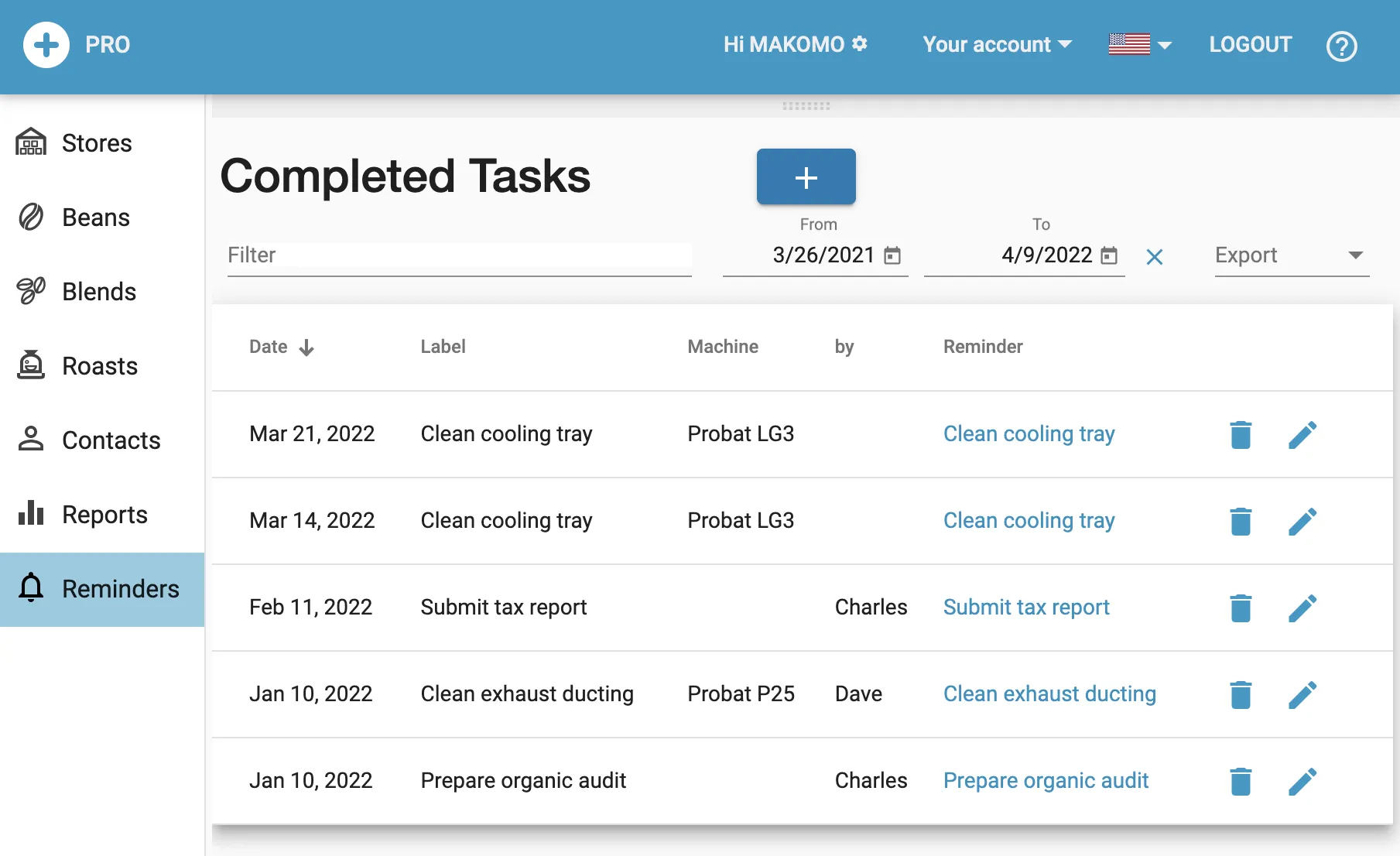The height and width of the screenshot is (856, 1400).
Task: Delete the Prepare organic audit task
Action: [1241, 782]
